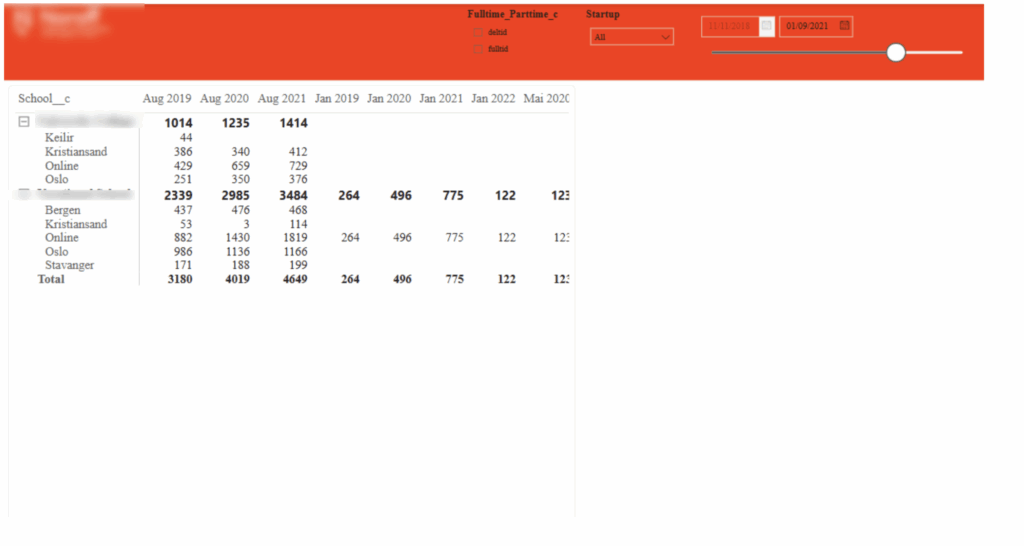Screen dimensions: 1024x546
Task: Select the Stavanger row label
Action: 69,265
